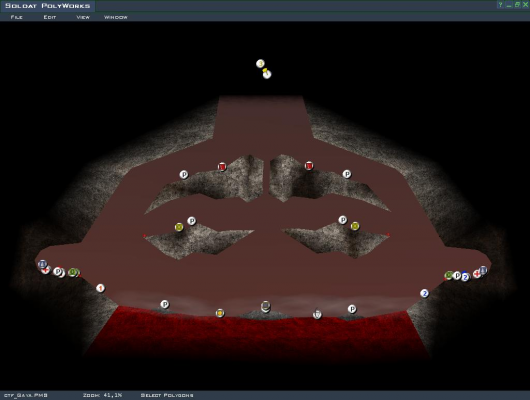The image size is (530, 400).
Task: Select the yellow S marker at the top
Action: tap(260, 64)
